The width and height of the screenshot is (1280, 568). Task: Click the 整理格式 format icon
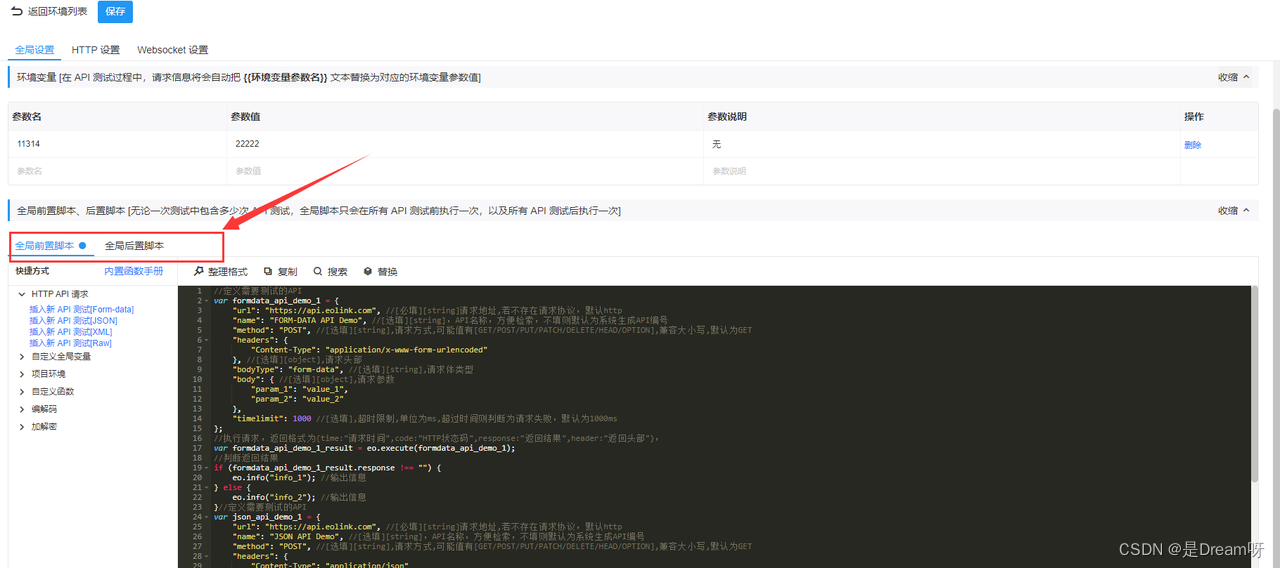click(199, 272)
